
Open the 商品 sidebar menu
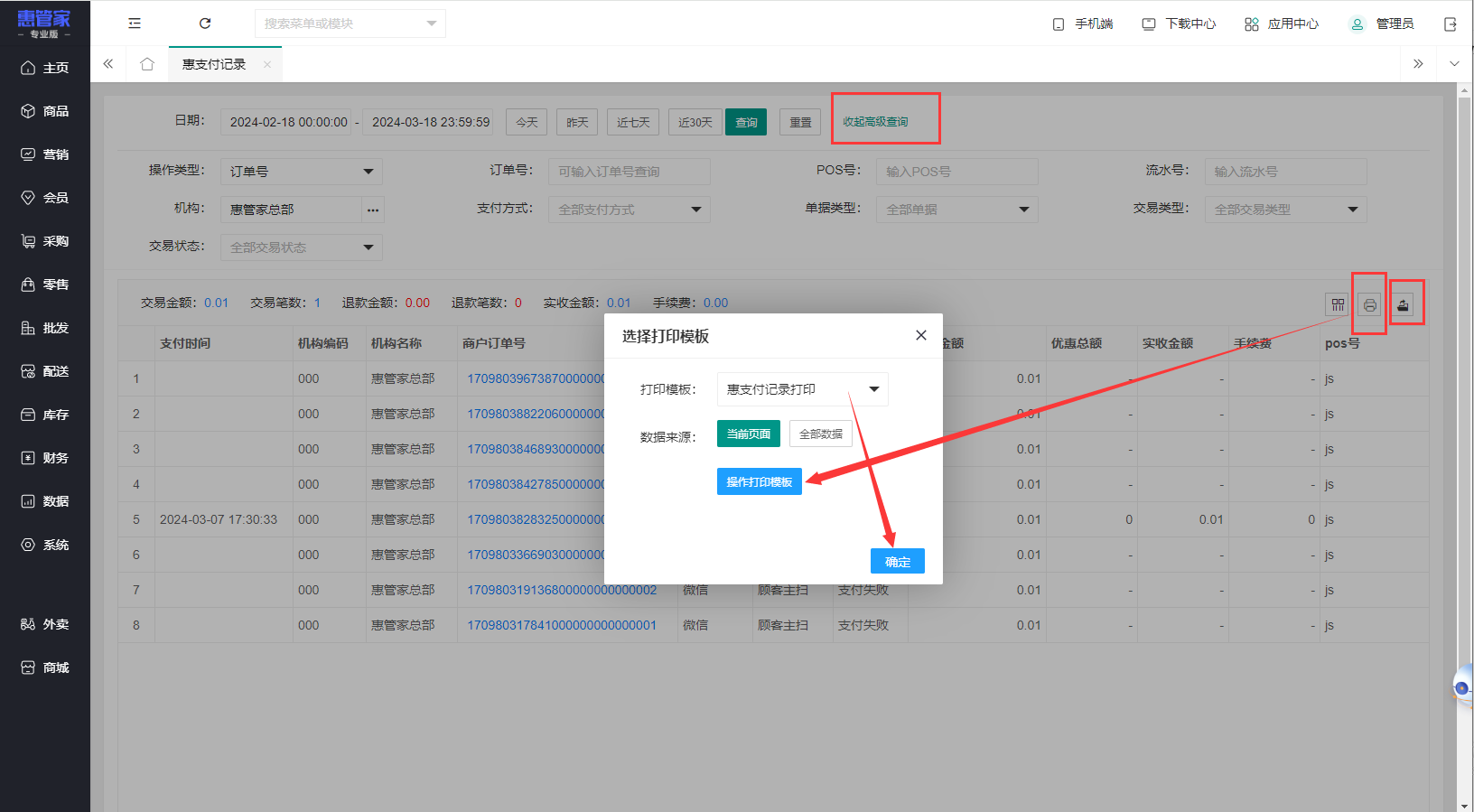[x=45, y=111]
